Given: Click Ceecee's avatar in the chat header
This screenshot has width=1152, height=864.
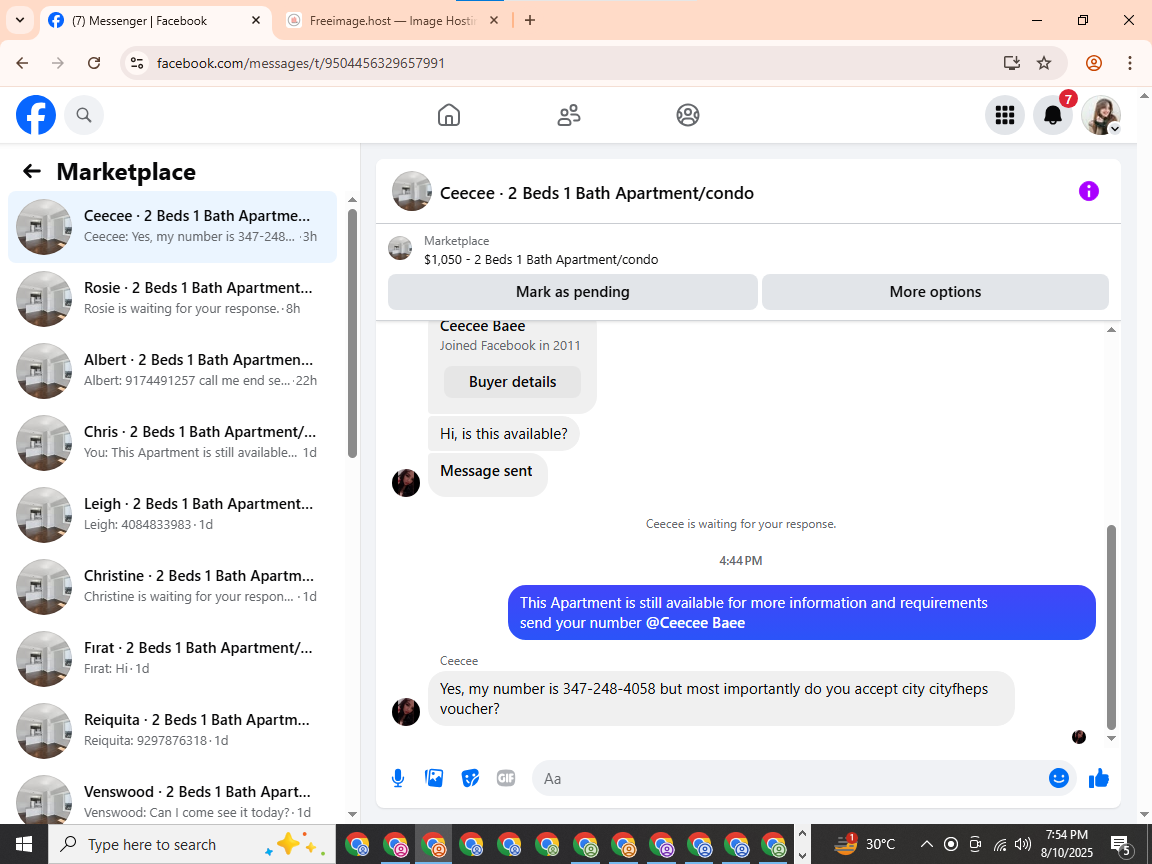Looking at the screenshot, I should tap(411, 192).
